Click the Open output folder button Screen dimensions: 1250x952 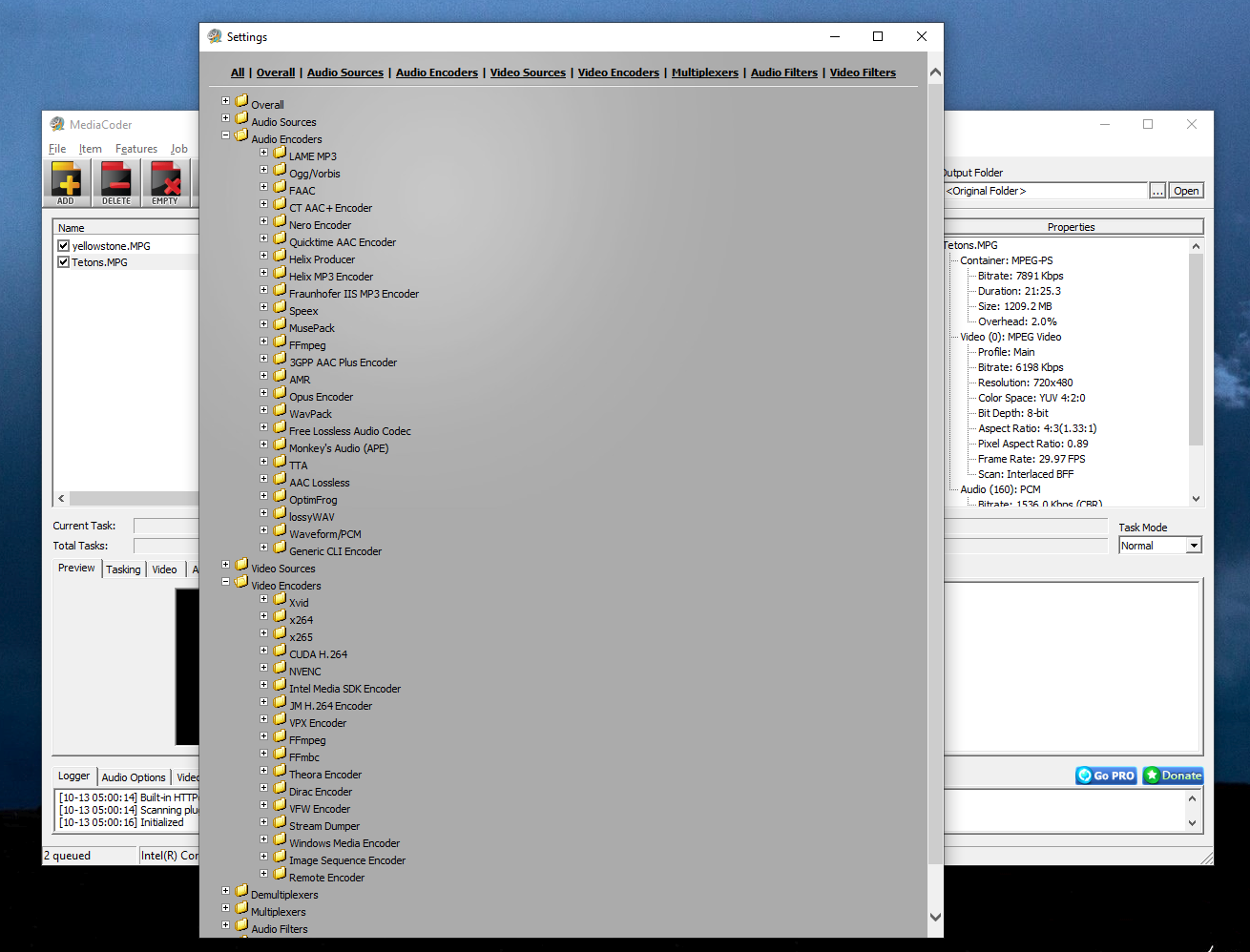click(x=1186, y=191)
